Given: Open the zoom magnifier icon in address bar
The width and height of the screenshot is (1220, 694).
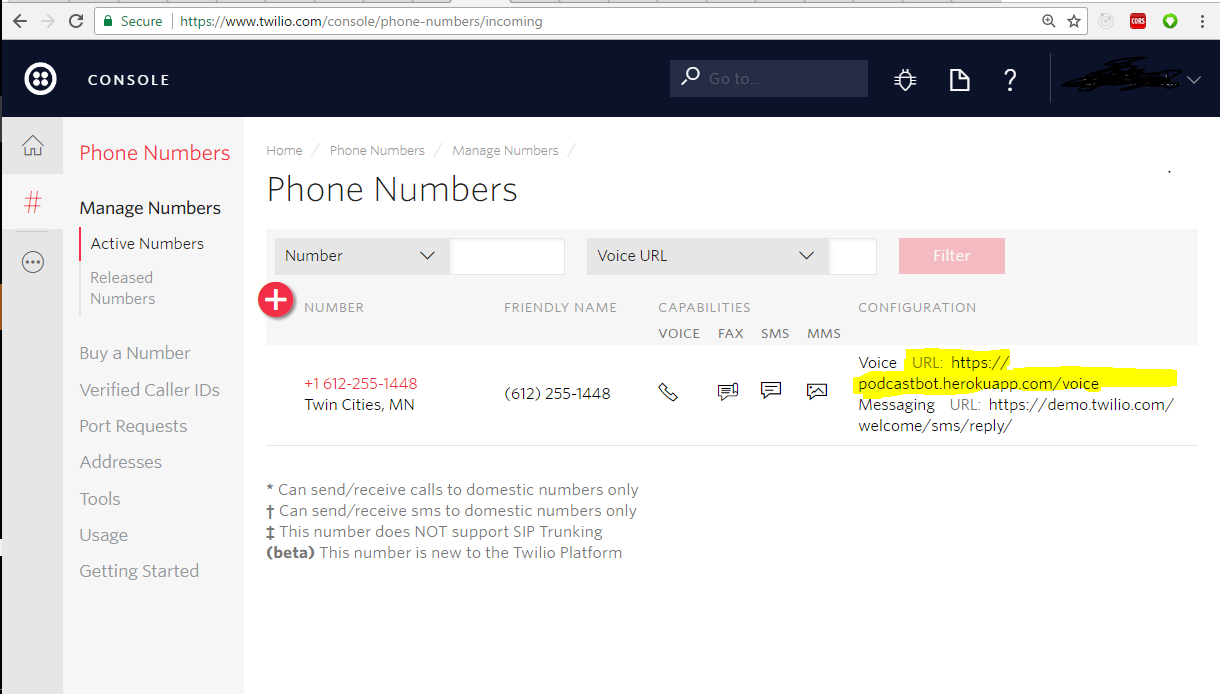Looking at the screenshot, I should pyautogui.click(x=1049, y=21).
